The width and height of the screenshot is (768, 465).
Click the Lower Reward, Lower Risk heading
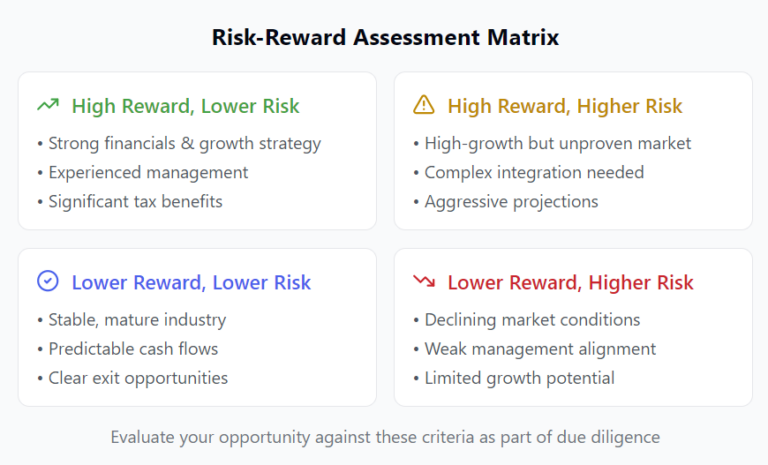click(191, 283)
